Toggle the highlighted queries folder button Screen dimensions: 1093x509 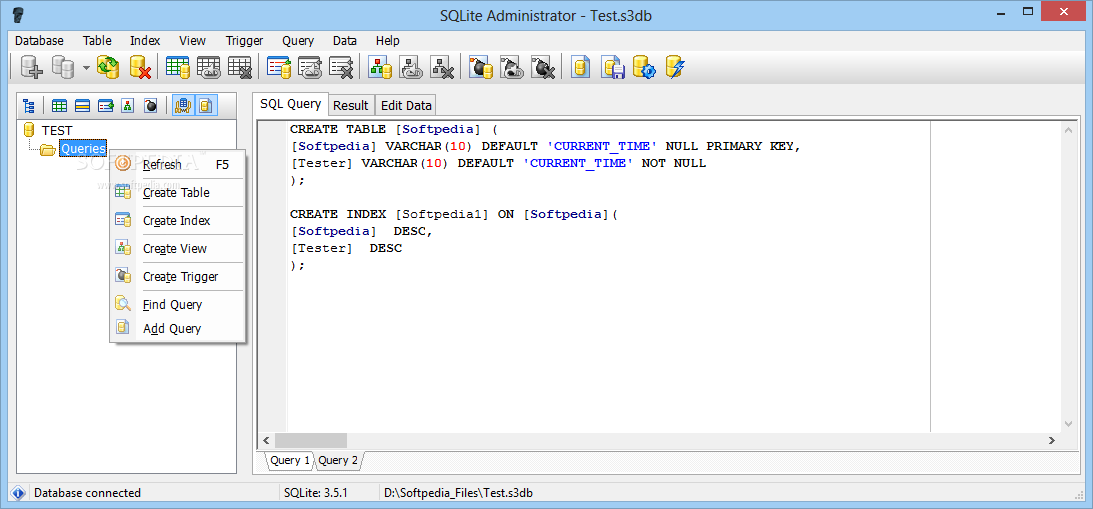point(206,105)
